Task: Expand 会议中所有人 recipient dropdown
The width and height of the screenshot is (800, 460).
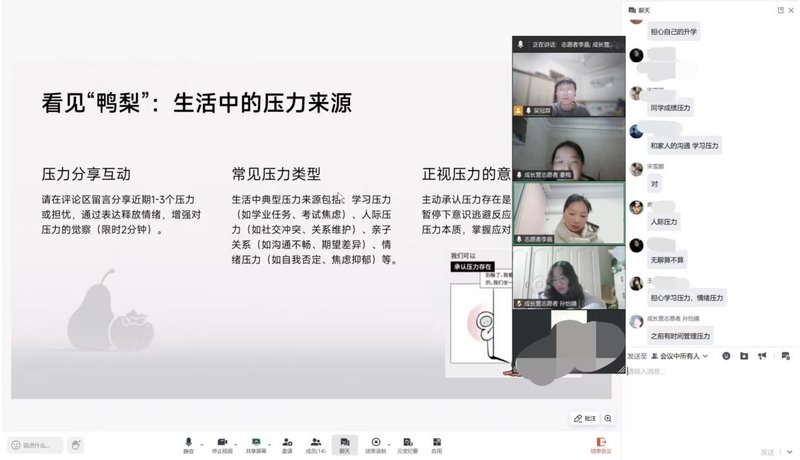Action: 680,356
